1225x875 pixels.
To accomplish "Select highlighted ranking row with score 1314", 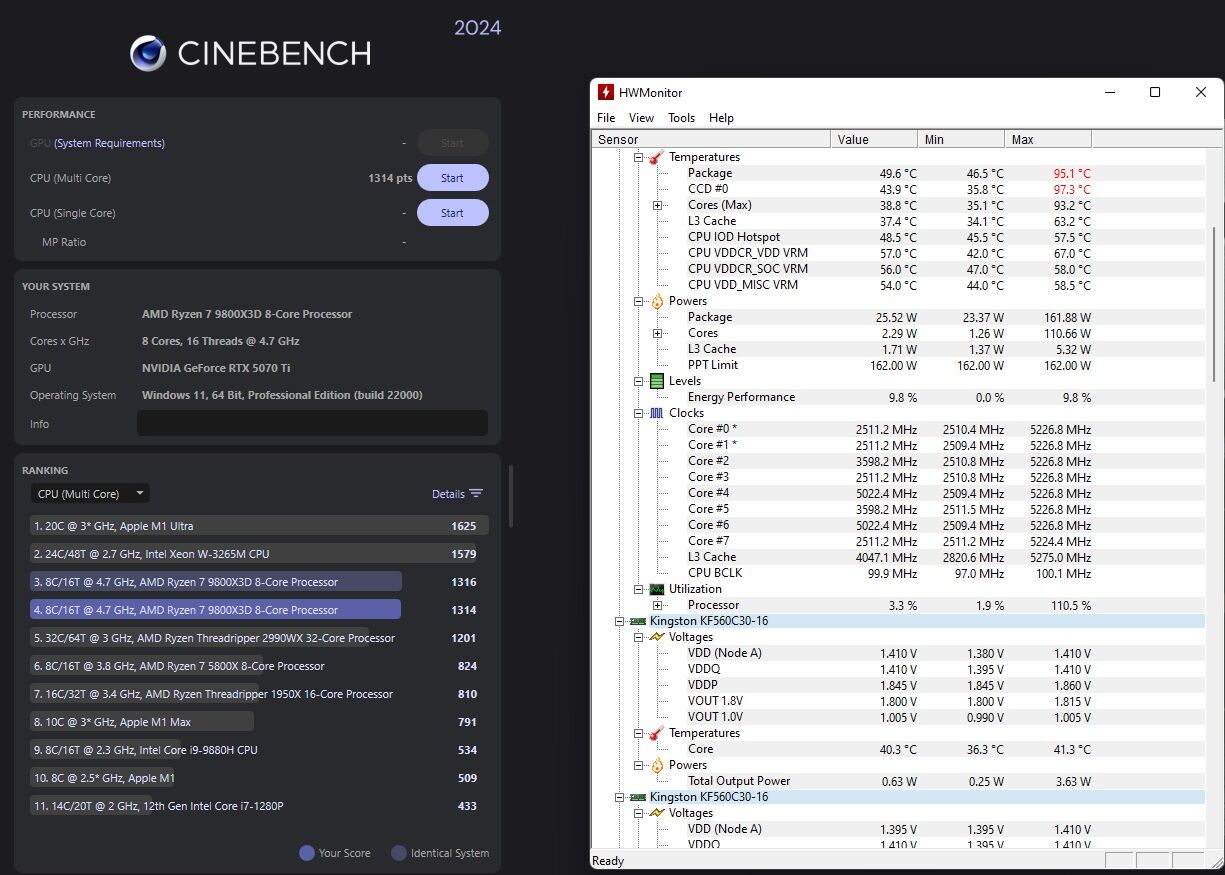I will 259,610.
